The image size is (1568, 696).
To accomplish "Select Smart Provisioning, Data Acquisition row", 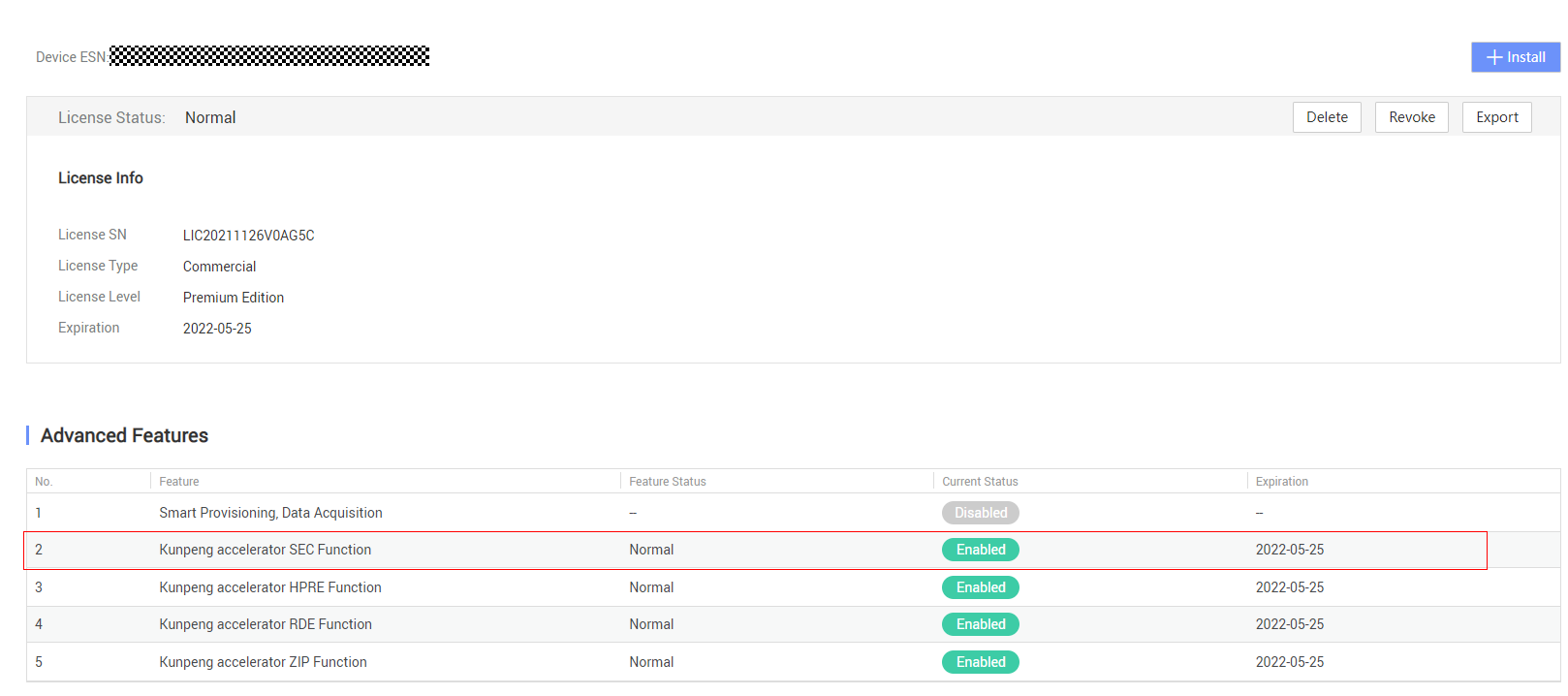I will point(793,513).
